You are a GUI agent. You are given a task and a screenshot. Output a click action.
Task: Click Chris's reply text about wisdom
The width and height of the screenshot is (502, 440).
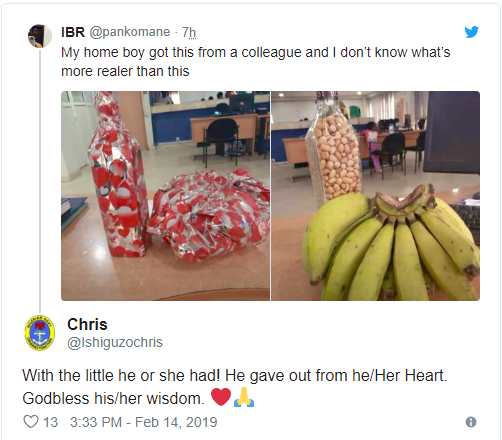click(235, 387)
